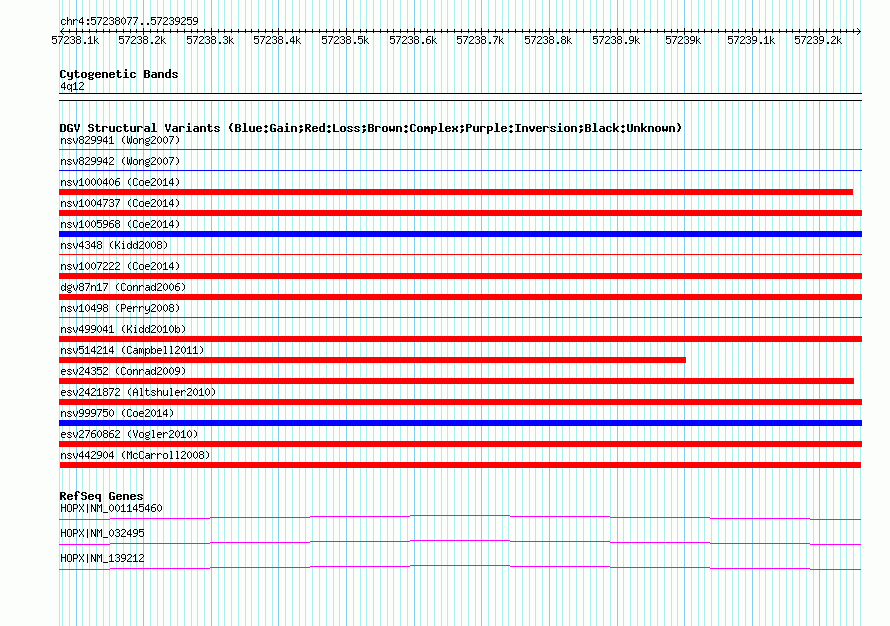Click the magenta gene line under HOPX|NM_139212

(x=460, y=568)
